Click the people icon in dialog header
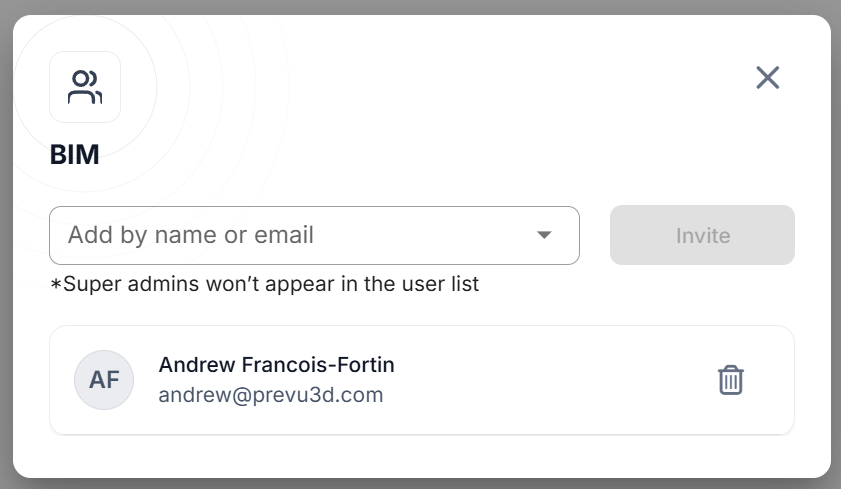 click(x=85, y=87)
